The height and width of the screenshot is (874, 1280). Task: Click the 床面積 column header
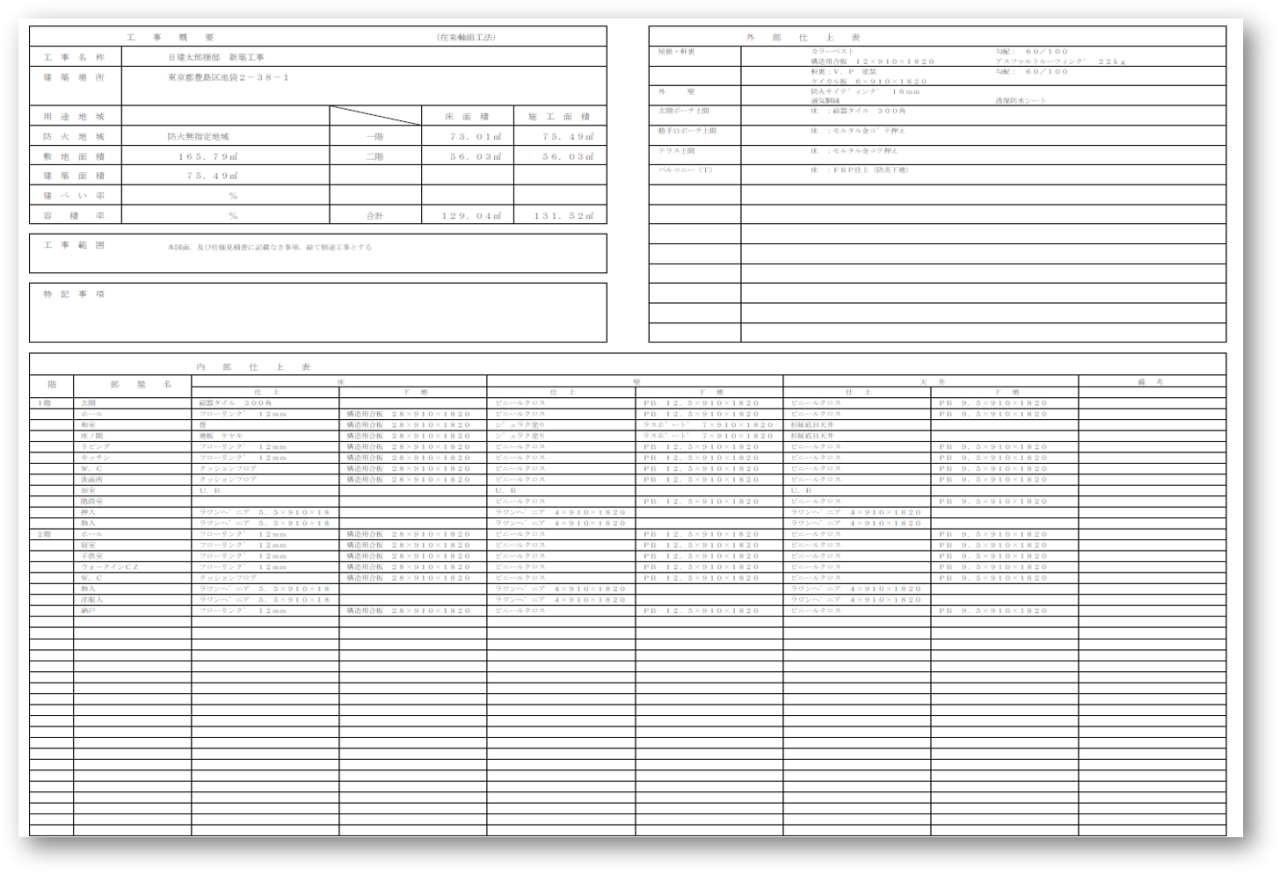click(x=467, y=116)
